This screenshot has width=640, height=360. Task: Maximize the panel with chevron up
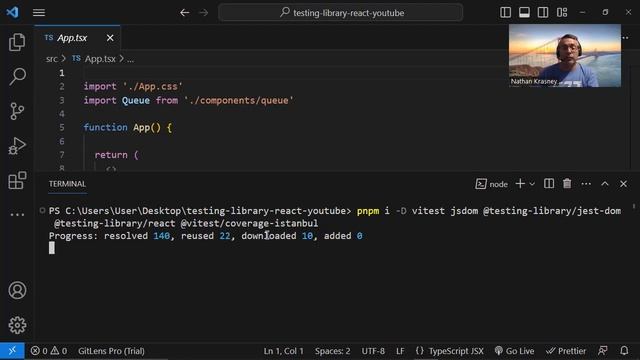point(605,184)
